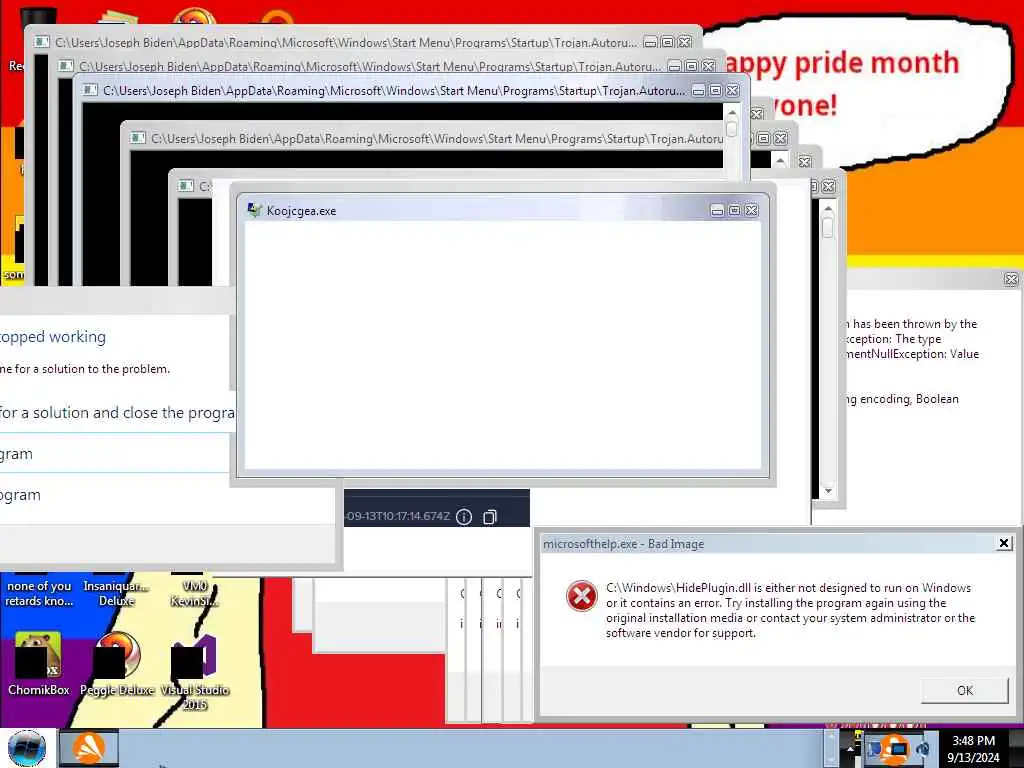Launch the Peggle Deluxe desktop shortcut
This screenshot has height=768, width=1024.
point(117,664)
